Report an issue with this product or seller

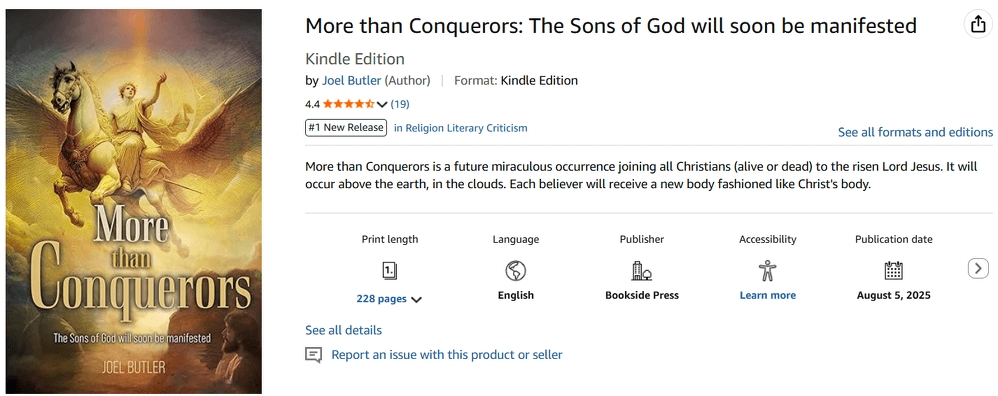tap(447, 355)
